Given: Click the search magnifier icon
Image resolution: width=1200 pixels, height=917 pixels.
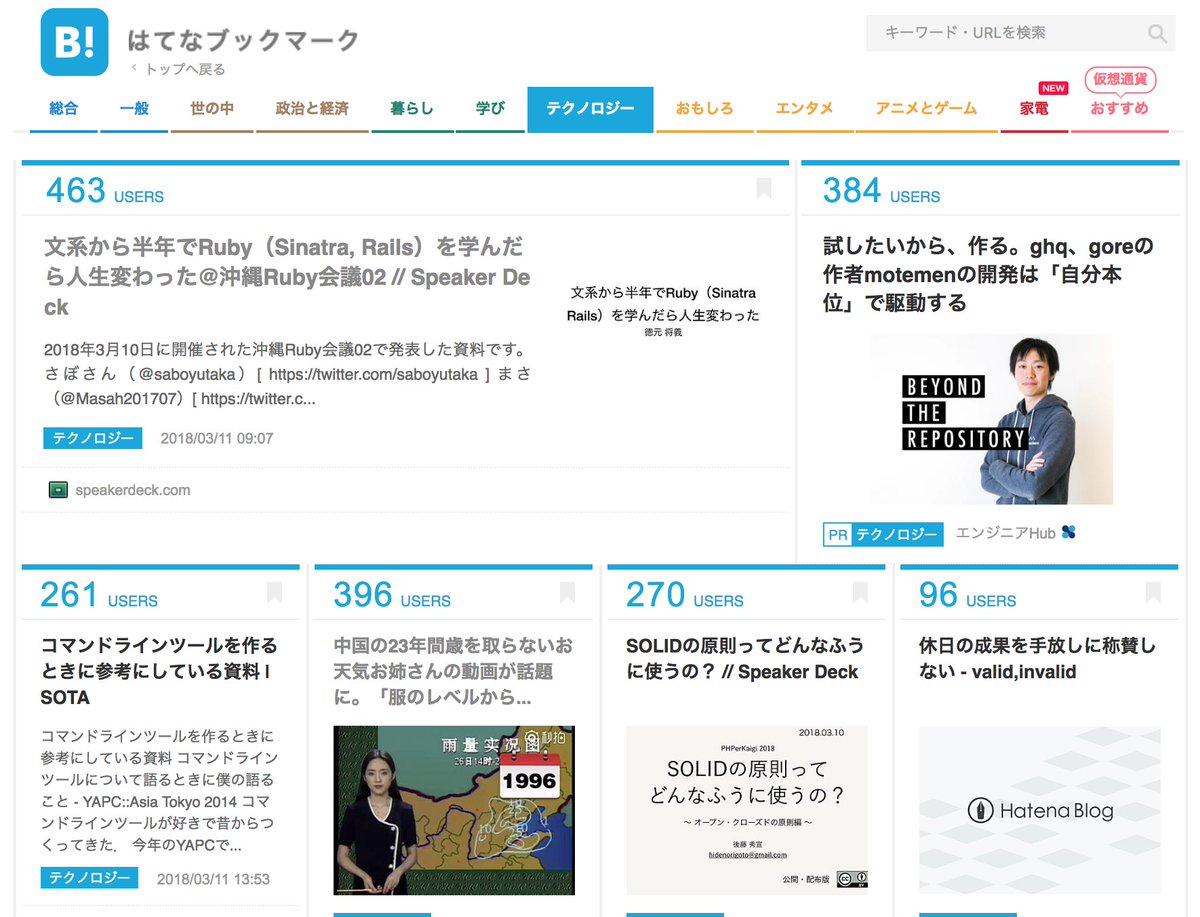Looking at the screenshot, I should [x=1157, y=34].
